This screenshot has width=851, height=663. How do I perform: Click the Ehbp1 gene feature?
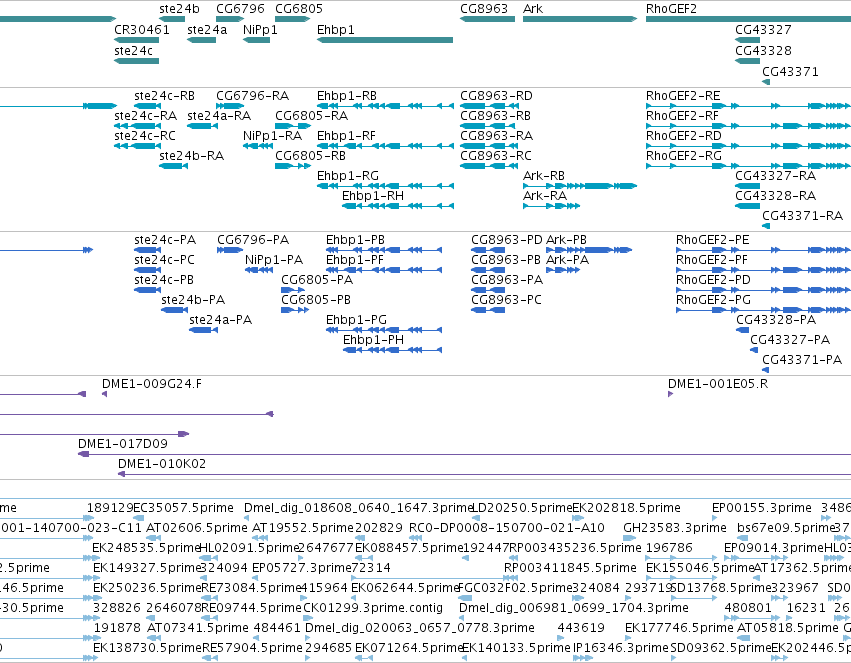click(385, 40)
